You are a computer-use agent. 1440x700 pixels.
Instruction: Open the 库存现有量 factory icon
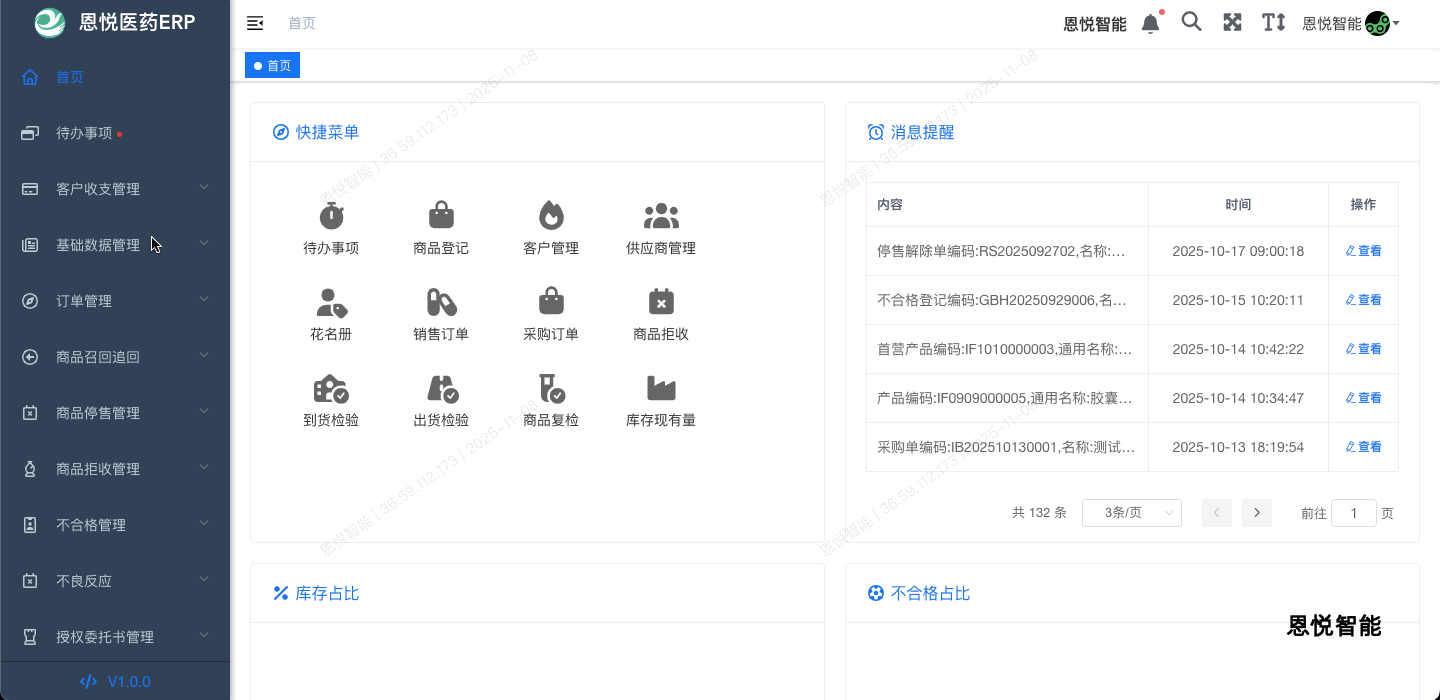coord(661,388)
